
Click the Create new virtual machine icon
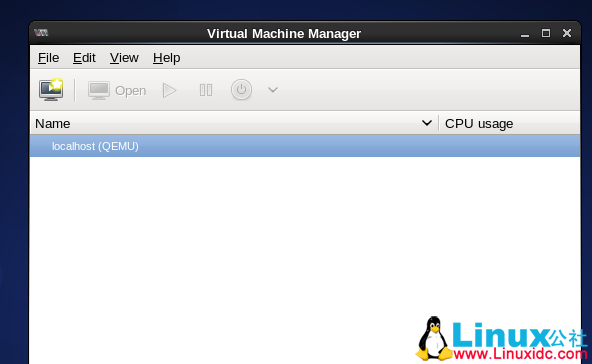(x=51, y=90)
